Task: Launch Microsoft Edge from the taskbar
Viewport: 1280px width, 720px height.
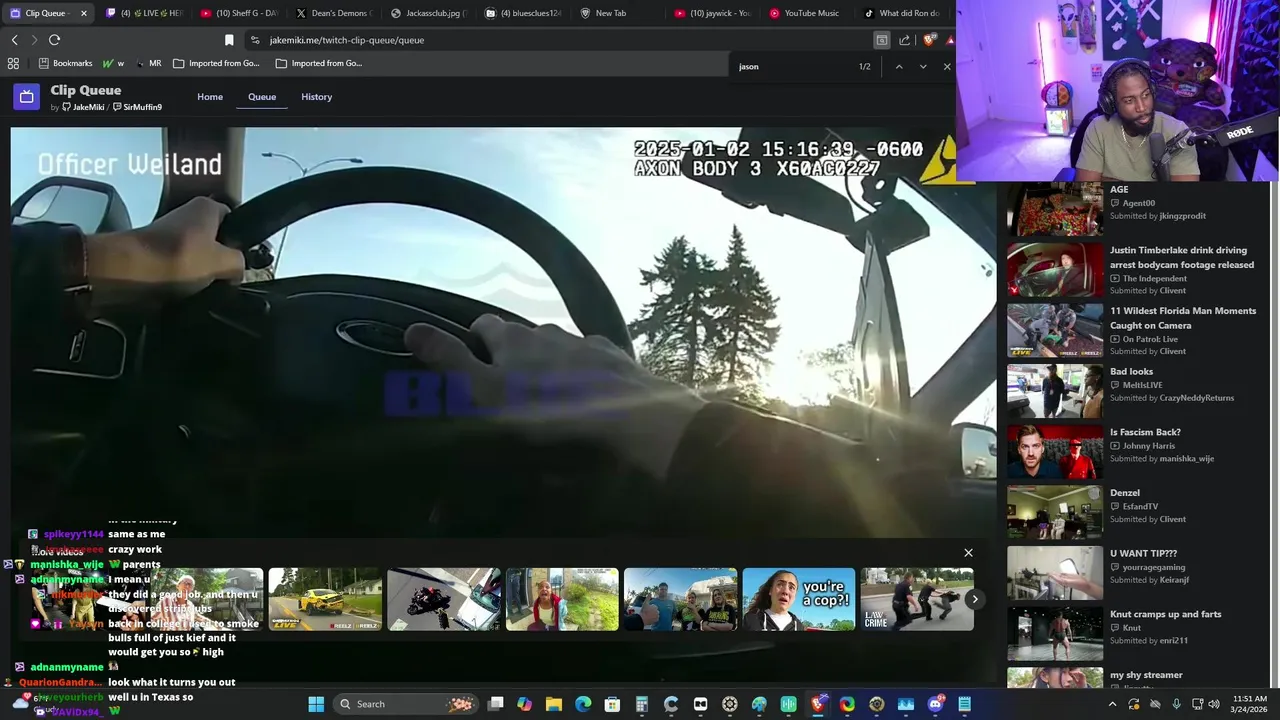Action: click(x=583, y=704)
